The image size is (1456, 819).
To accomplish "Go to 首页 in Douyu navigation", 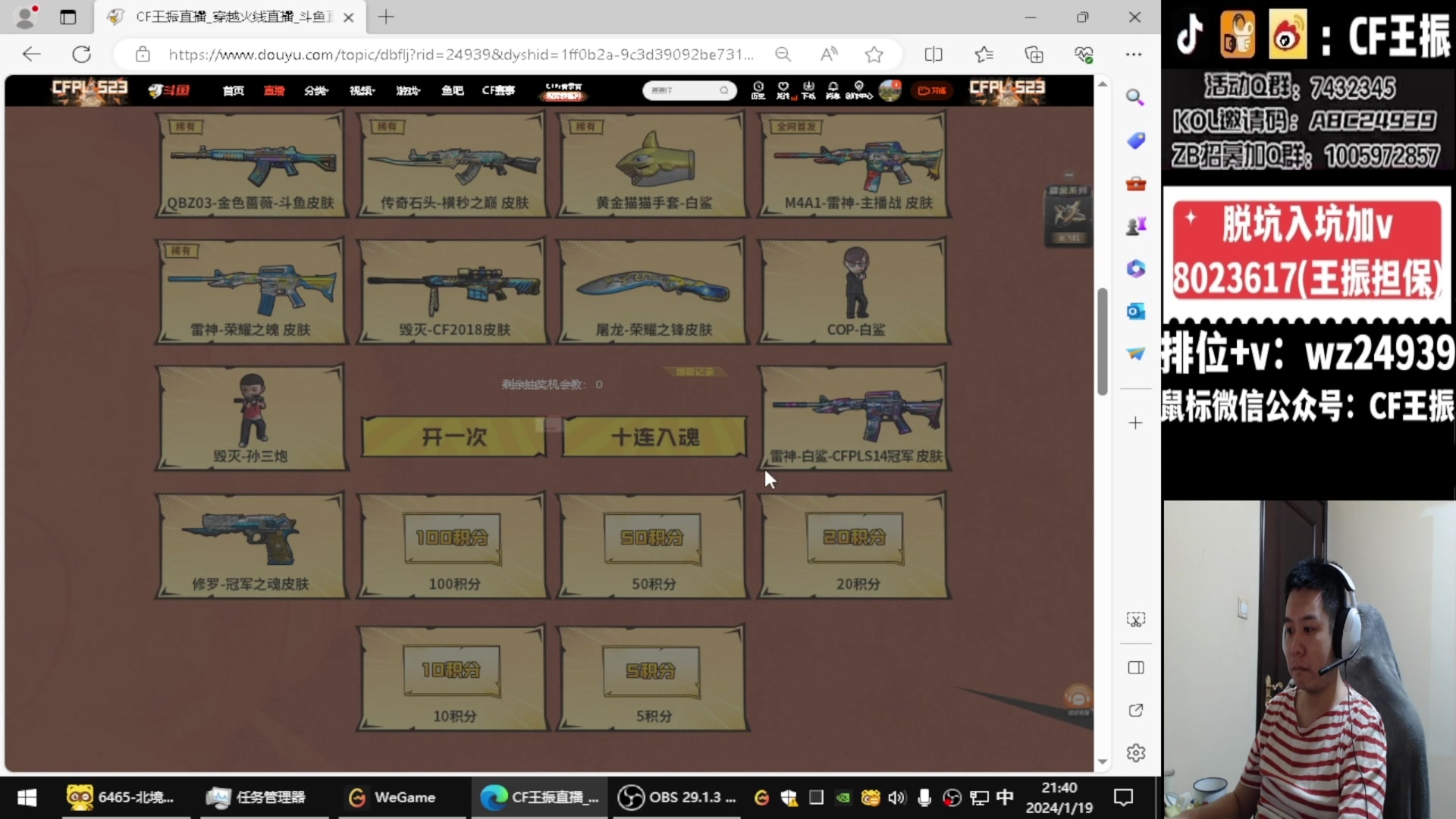I will pos(234,91).
